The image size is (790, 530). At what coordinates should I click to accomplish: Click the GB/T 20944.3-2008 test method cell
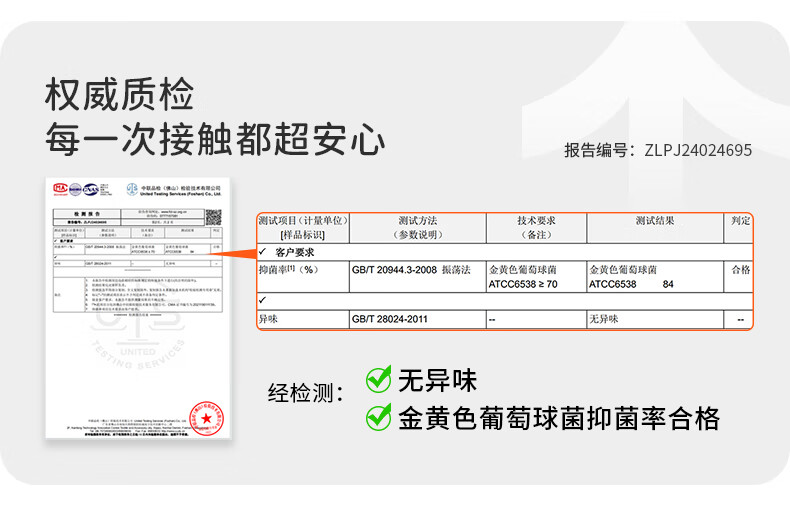click(x=411, y=270)
